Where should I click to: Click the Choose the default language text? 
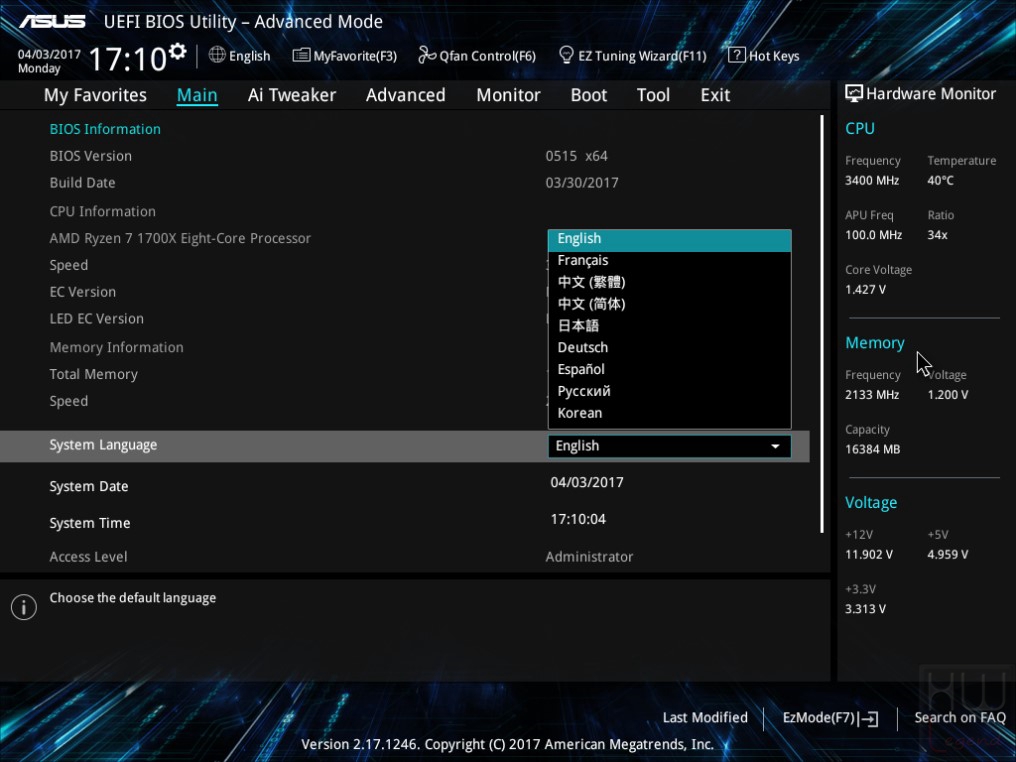pyautogui.click(x=133, y=599)
